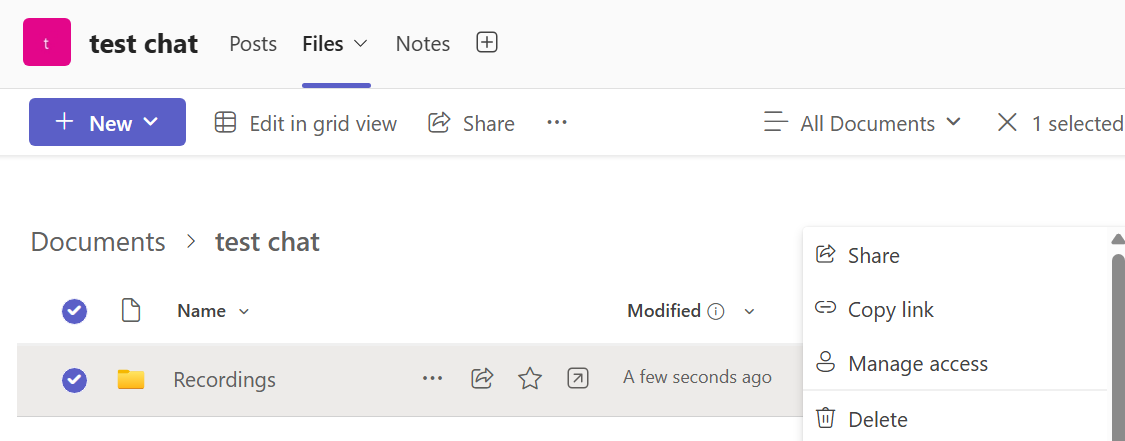Expand the Name column sort menu
1125x441 pixels.
[x=244, y=312]
